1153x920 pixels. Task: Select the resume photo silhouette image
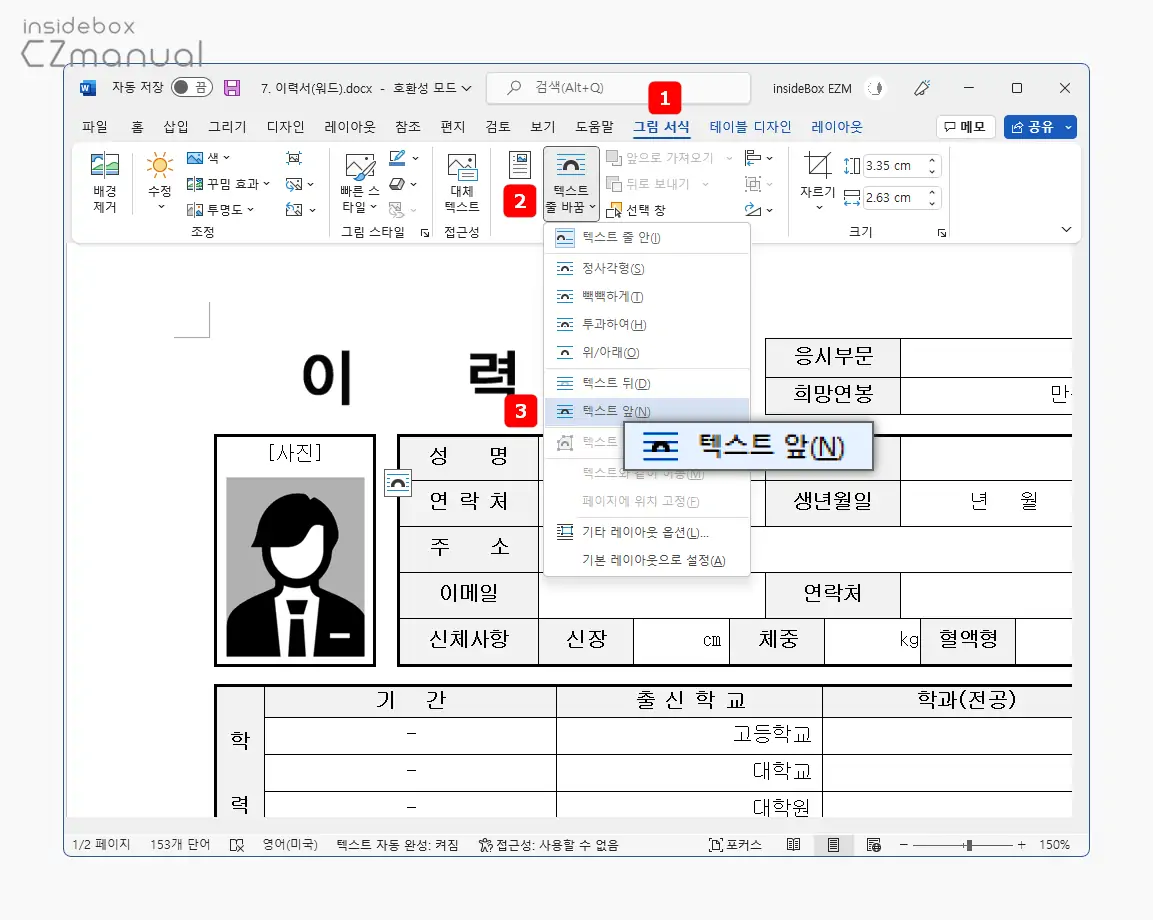(x=296, y=567)
